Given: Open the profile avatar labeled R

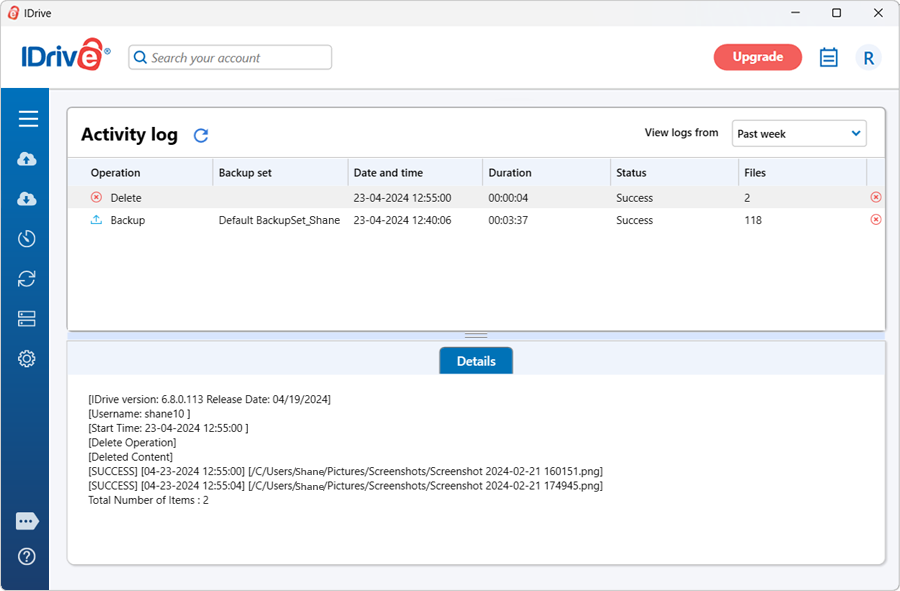Looking at the screenshot, I should [x=868, y=58].
